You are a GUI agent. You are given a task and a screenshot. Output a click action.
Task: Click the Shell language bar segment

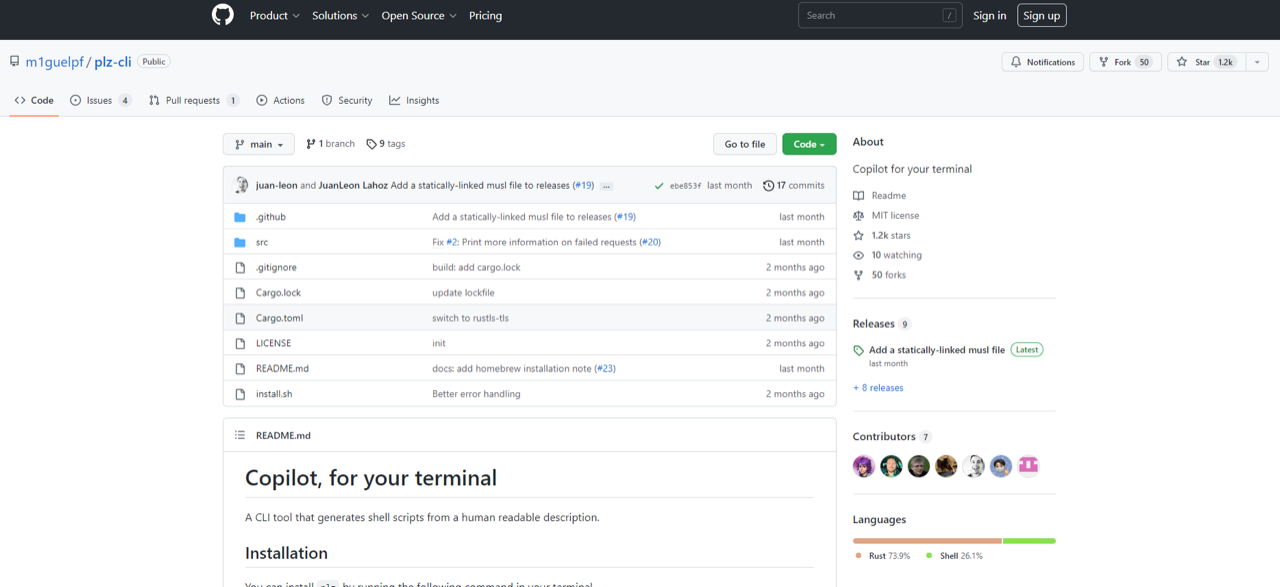1029,541
